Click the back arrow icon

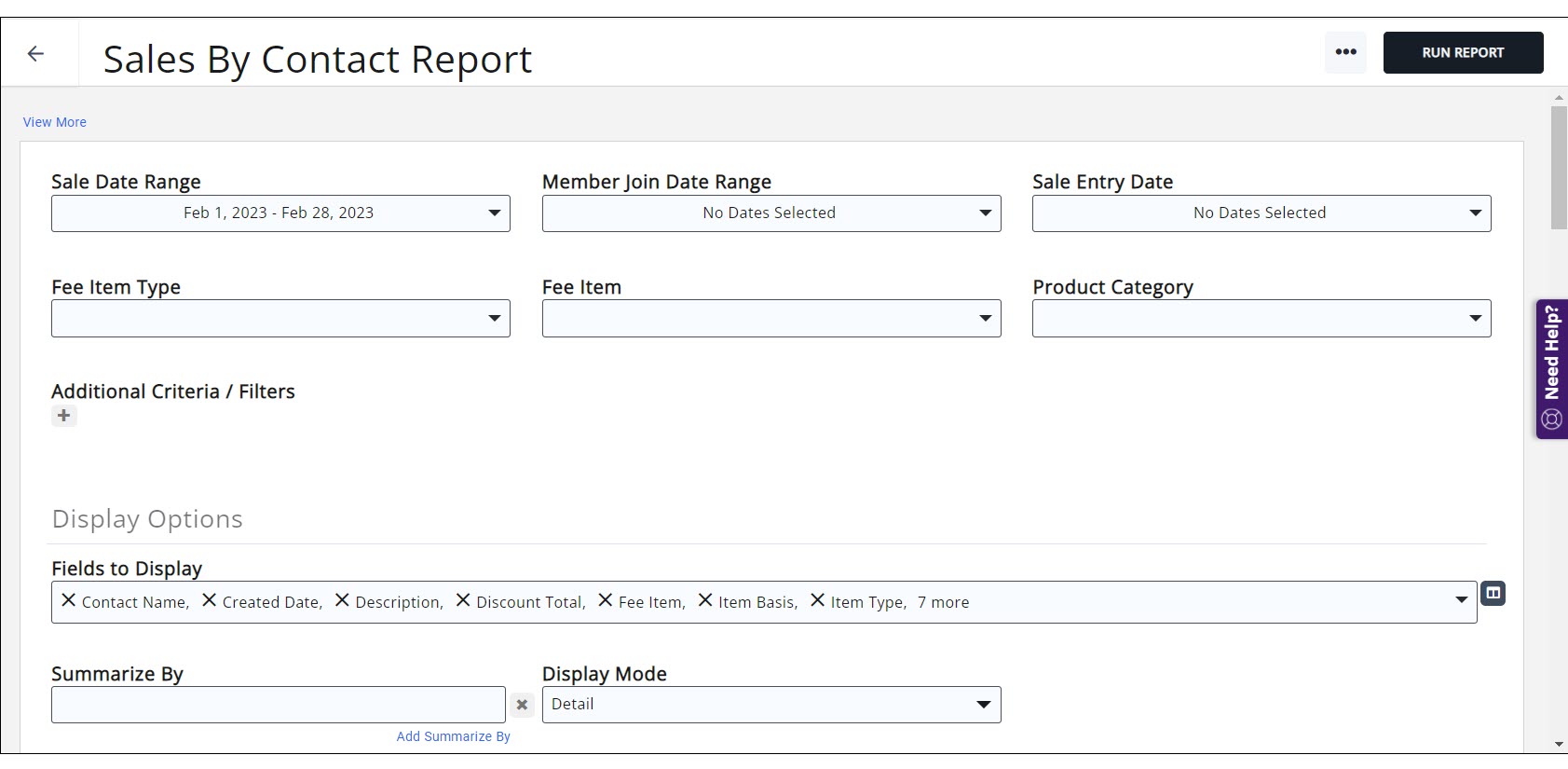point(36,54)
